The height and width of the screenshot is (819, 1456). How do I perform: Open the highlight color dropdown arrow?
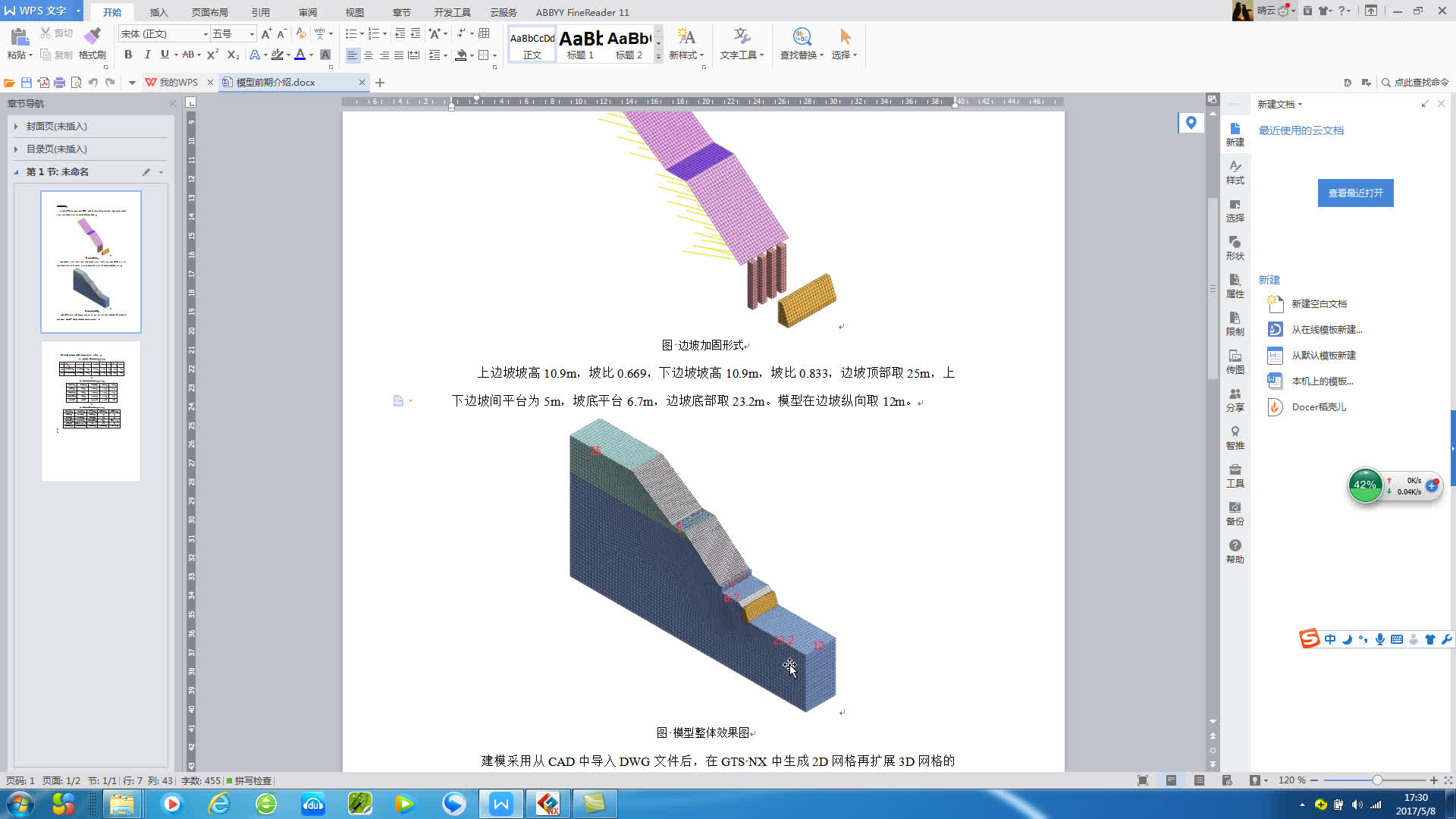(288, 55)
